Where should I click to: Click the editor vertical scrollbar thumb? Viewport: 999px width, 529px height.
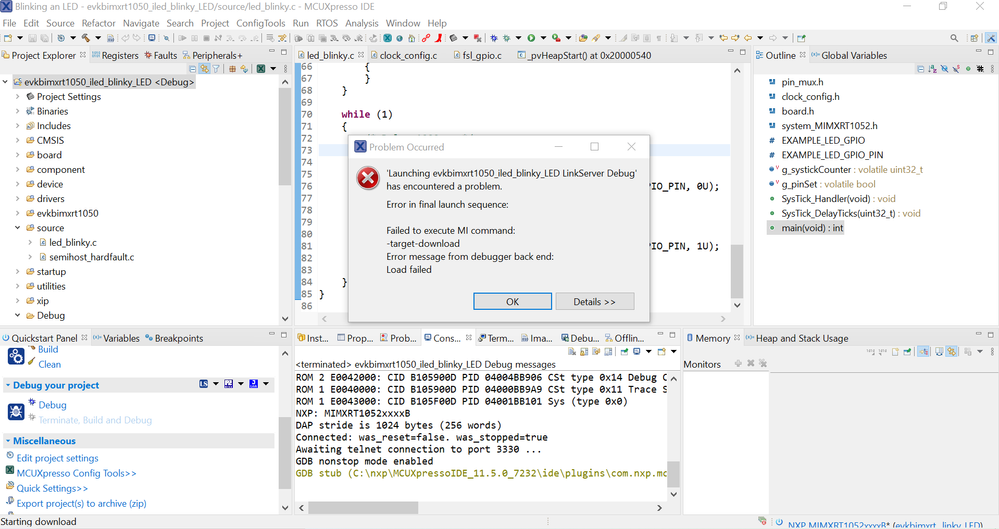[737, 271]
